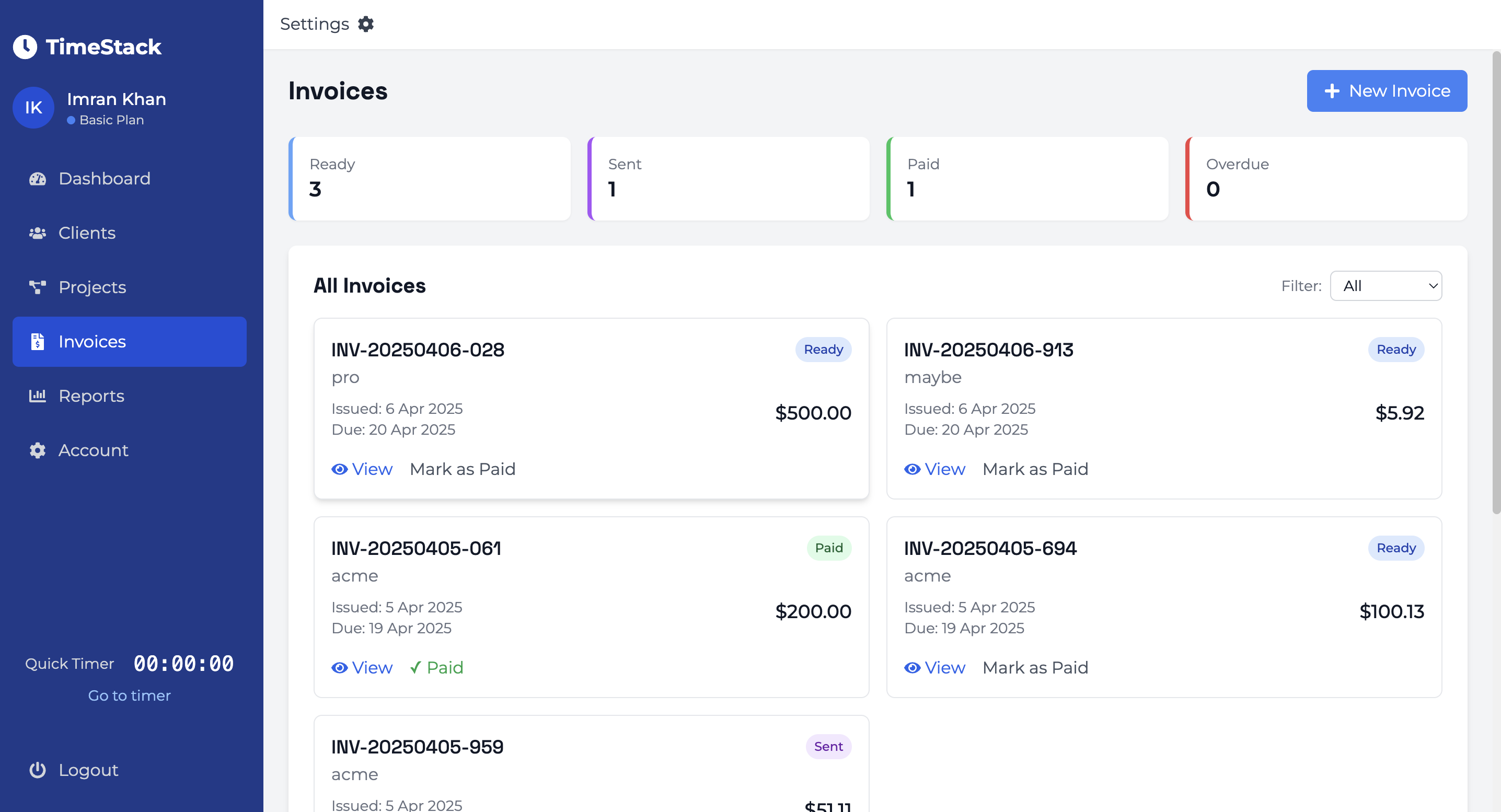Click the plus icon on New Invoice
Viewport: 1501px width, 812px height.
1332,91
